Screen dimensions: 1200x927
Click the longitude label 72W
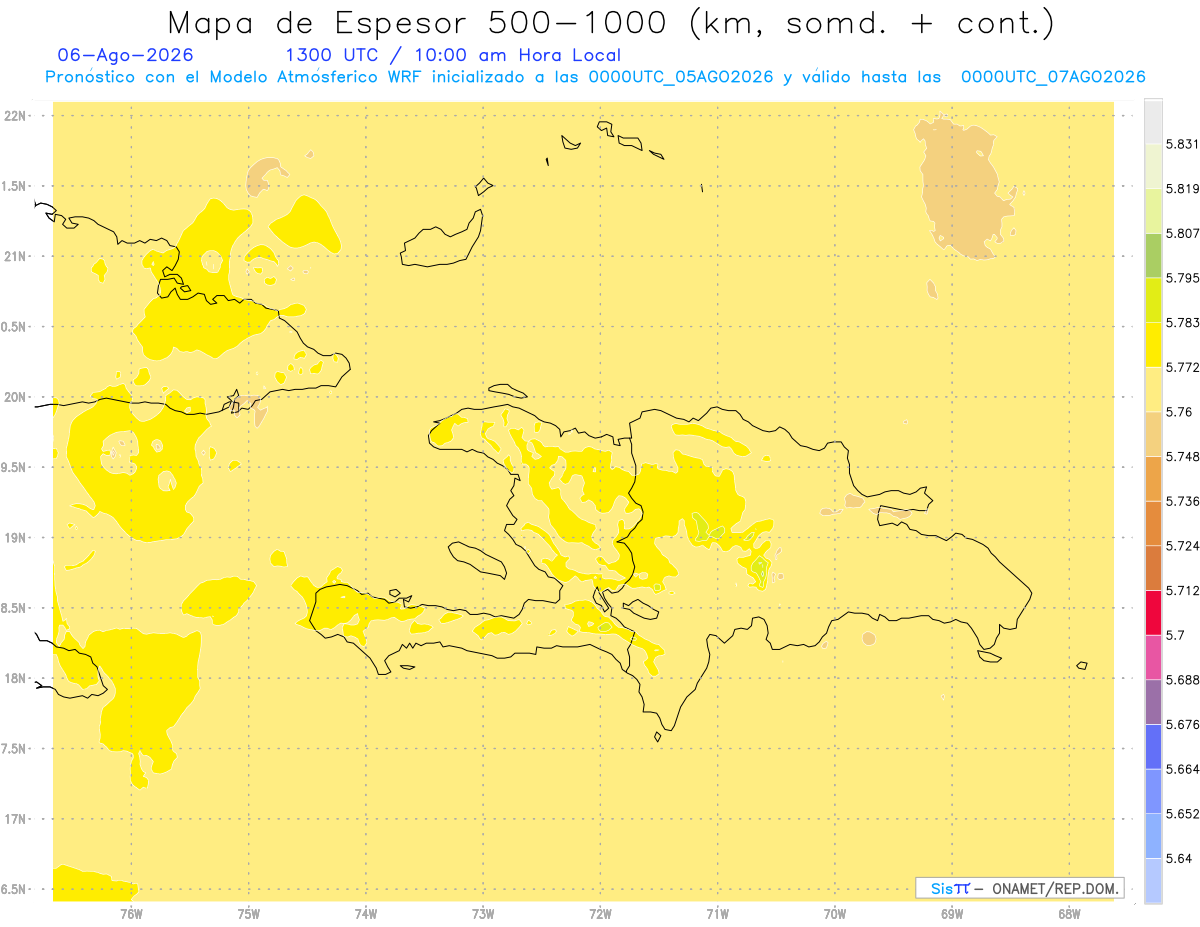[x=600, y=914]
